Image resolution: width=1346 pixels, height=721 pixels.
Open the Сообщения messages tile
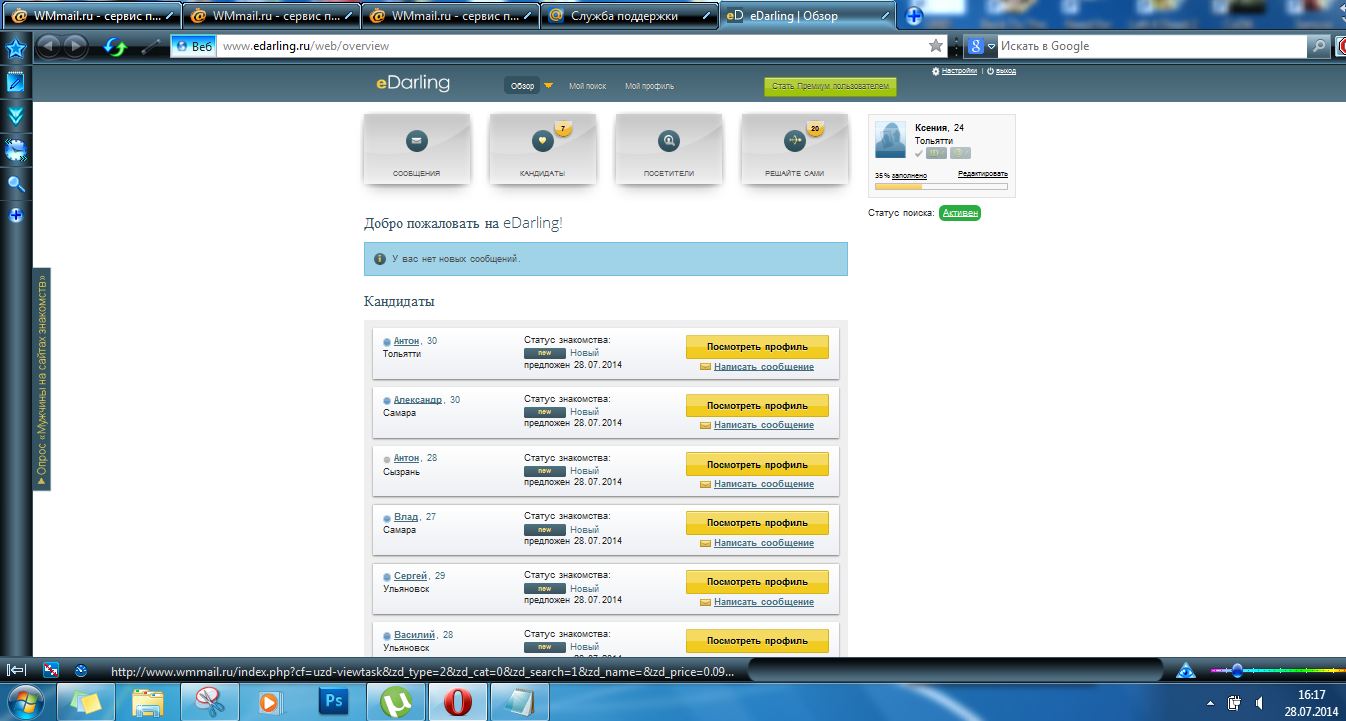coord(417,149)
